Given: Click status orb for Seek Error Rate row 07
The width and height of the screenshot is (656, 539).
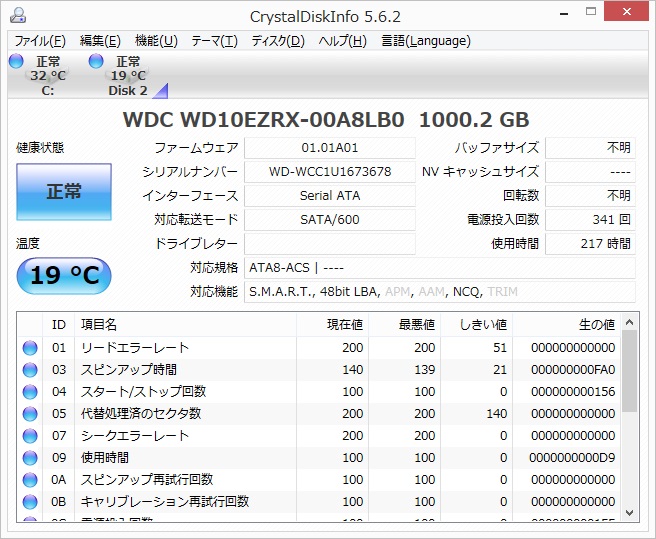Looking at the screenshot, I should click(x=30, y=436).
